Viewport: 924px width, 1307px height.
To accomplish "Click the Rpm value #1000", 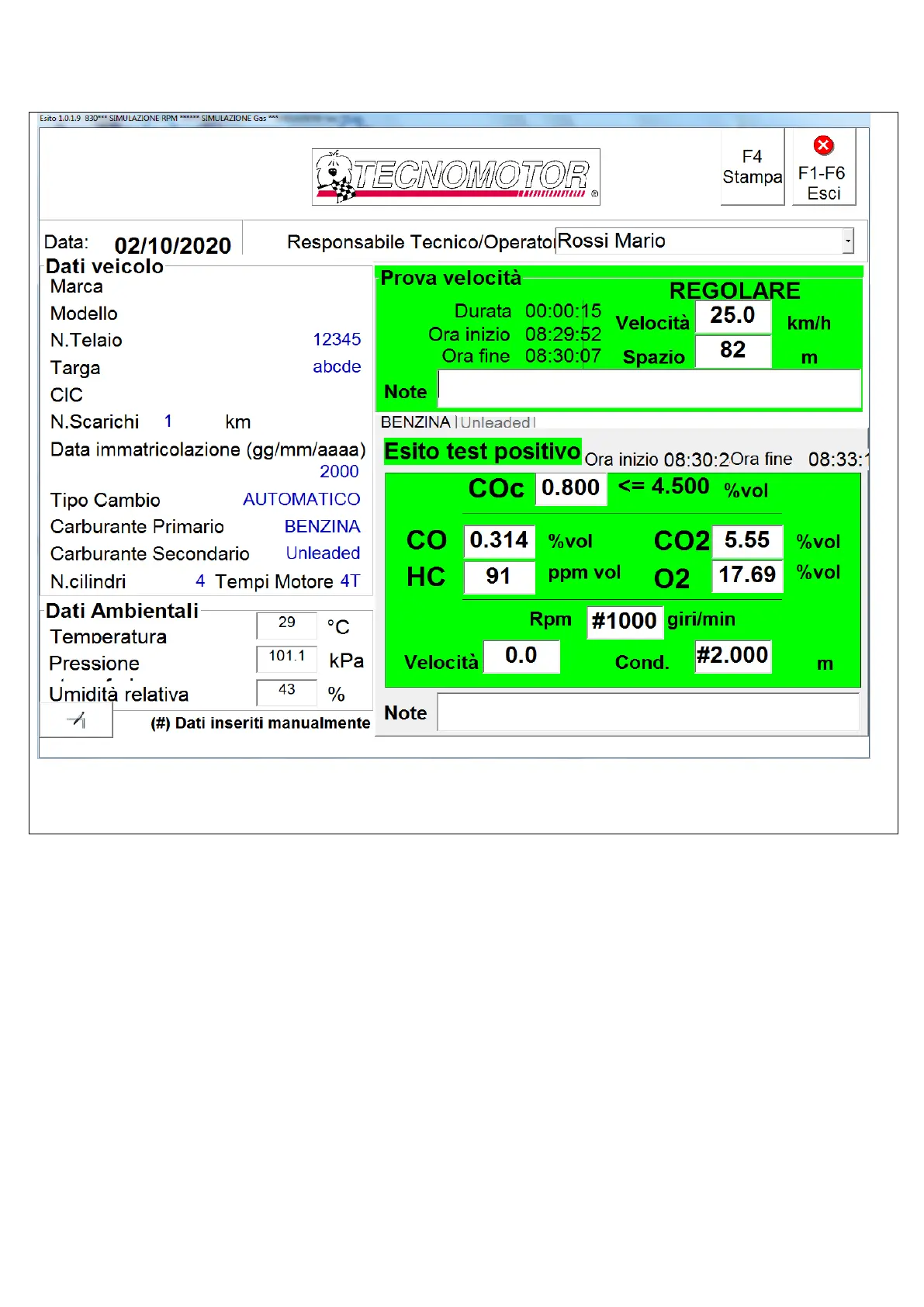I will point(625,622).
